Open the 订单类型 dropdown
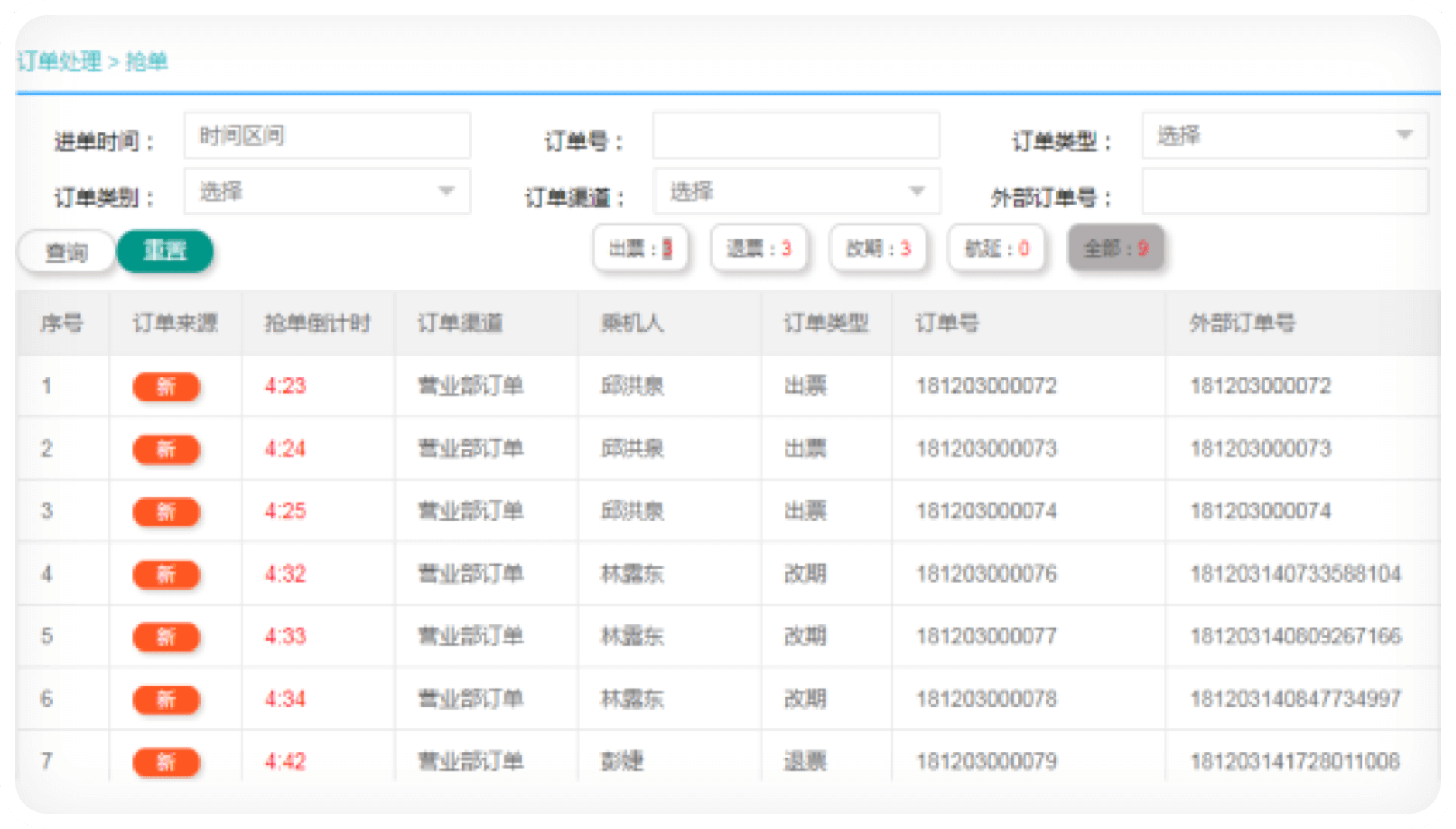Viewport: 1456px width, 829px height. 1284,136
